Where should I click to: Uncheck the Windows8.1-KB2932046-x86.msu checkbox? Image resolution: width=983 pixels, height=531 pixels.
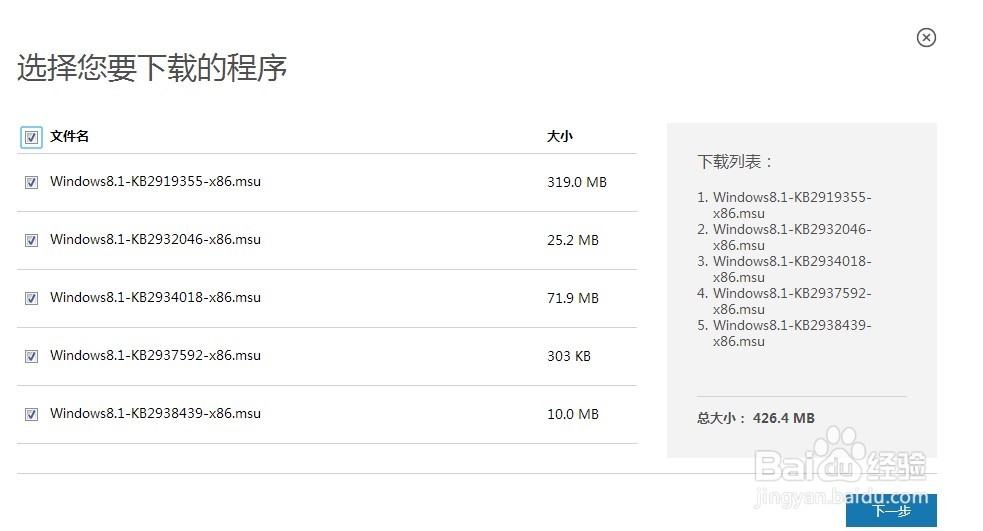31,240
